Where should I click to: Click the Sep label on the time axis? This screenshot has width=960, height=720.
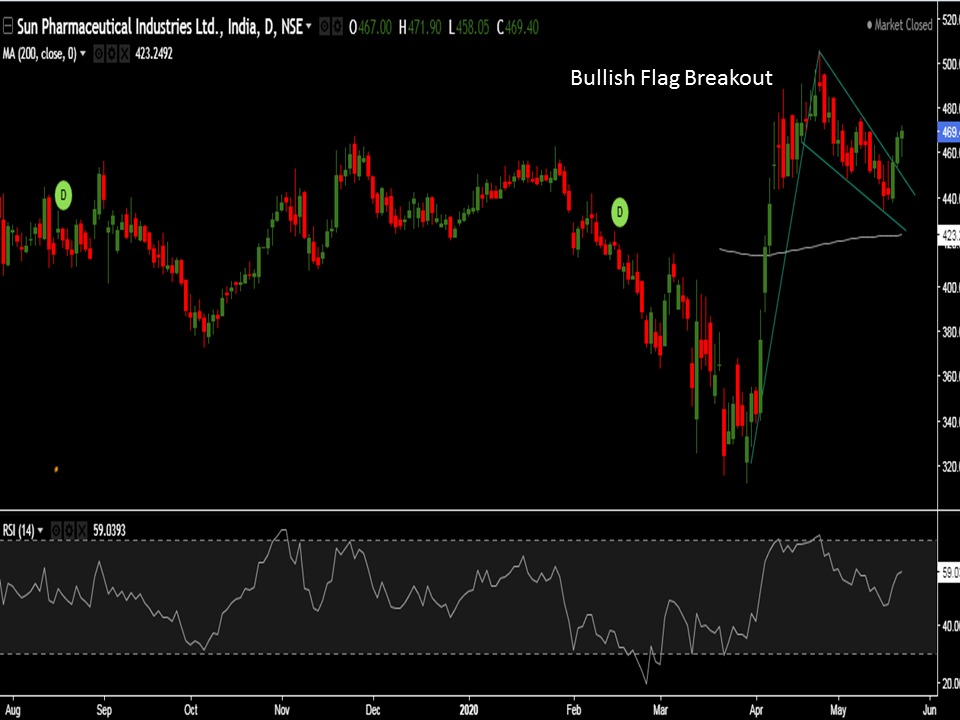(103, 710)
